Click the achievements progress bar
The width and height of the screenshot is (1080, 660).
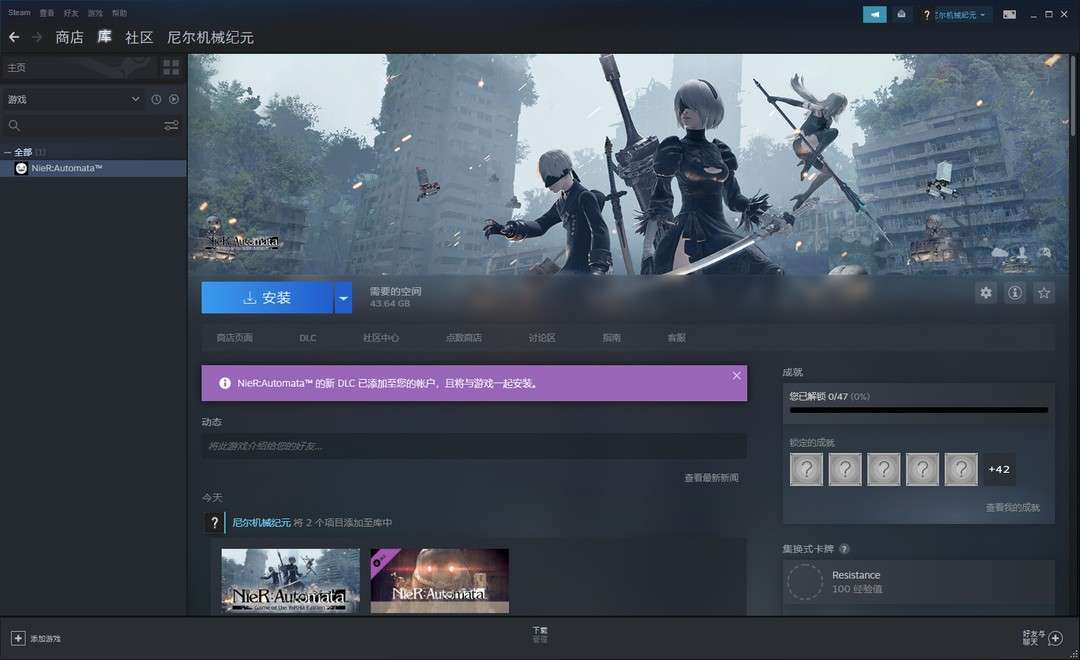(918, 410)
